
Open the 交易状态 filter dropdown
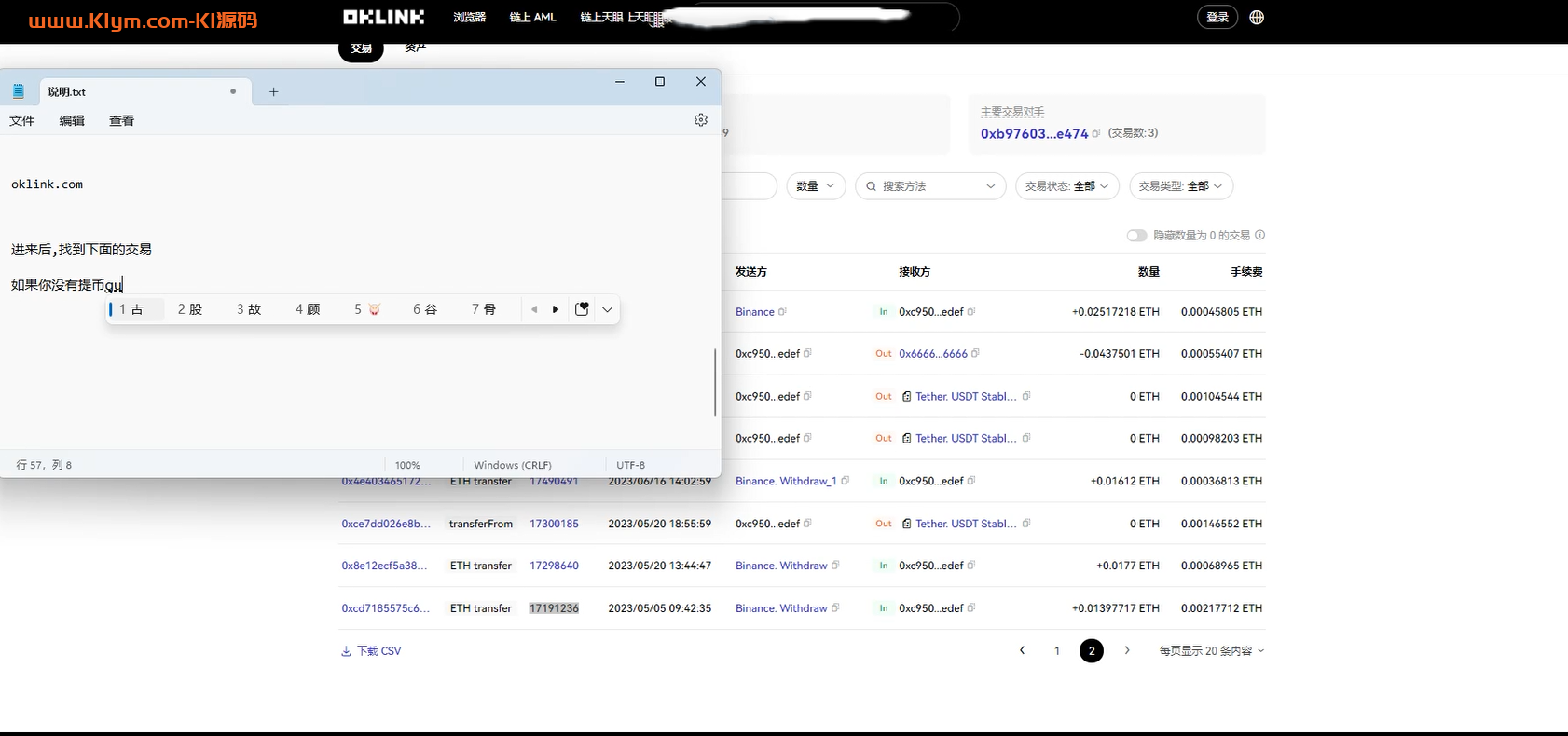coord(1066,186)
